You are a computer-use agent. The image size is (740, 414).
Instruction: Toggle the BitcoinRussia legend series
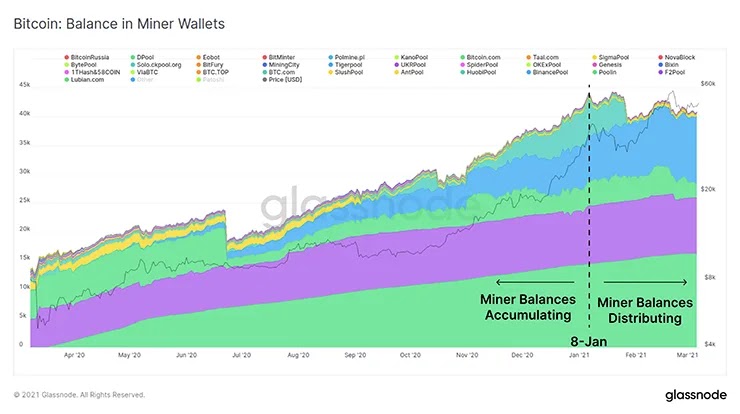[x=87, y=57]
